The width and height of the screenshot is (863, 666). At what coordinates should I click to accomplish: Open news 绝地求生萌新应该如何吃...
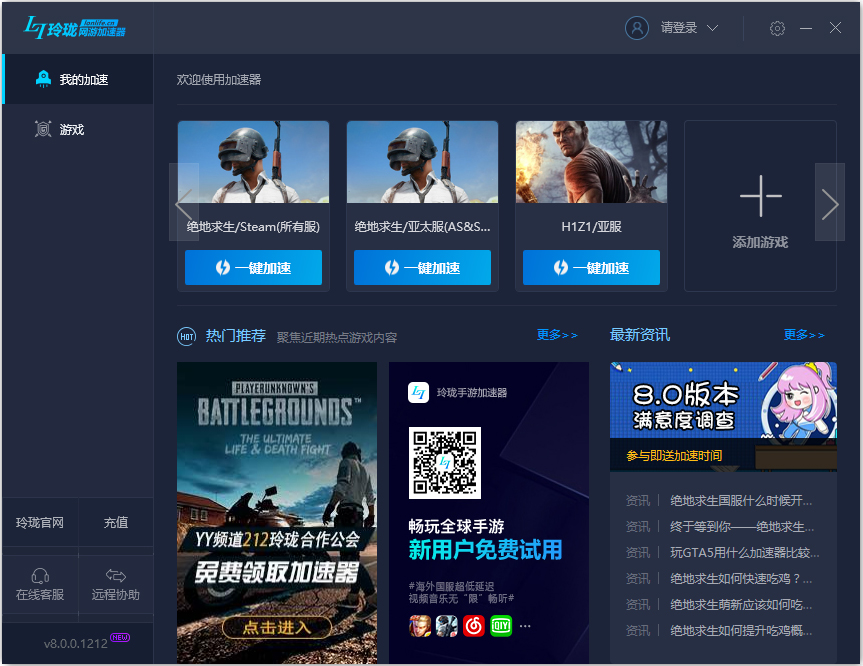pos(741,604)
